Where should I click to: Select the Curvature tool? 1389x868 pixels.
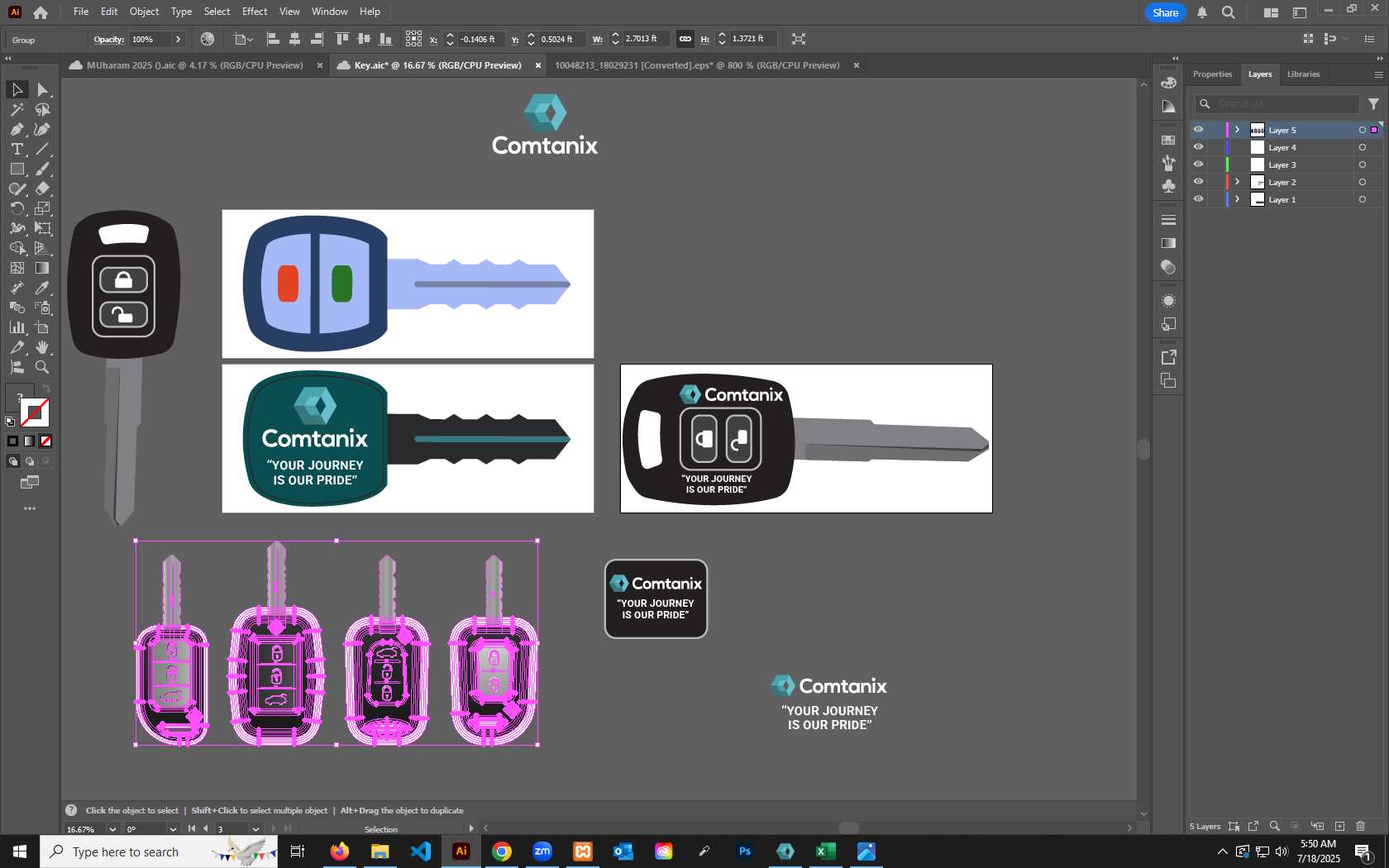tap(43, 129)
